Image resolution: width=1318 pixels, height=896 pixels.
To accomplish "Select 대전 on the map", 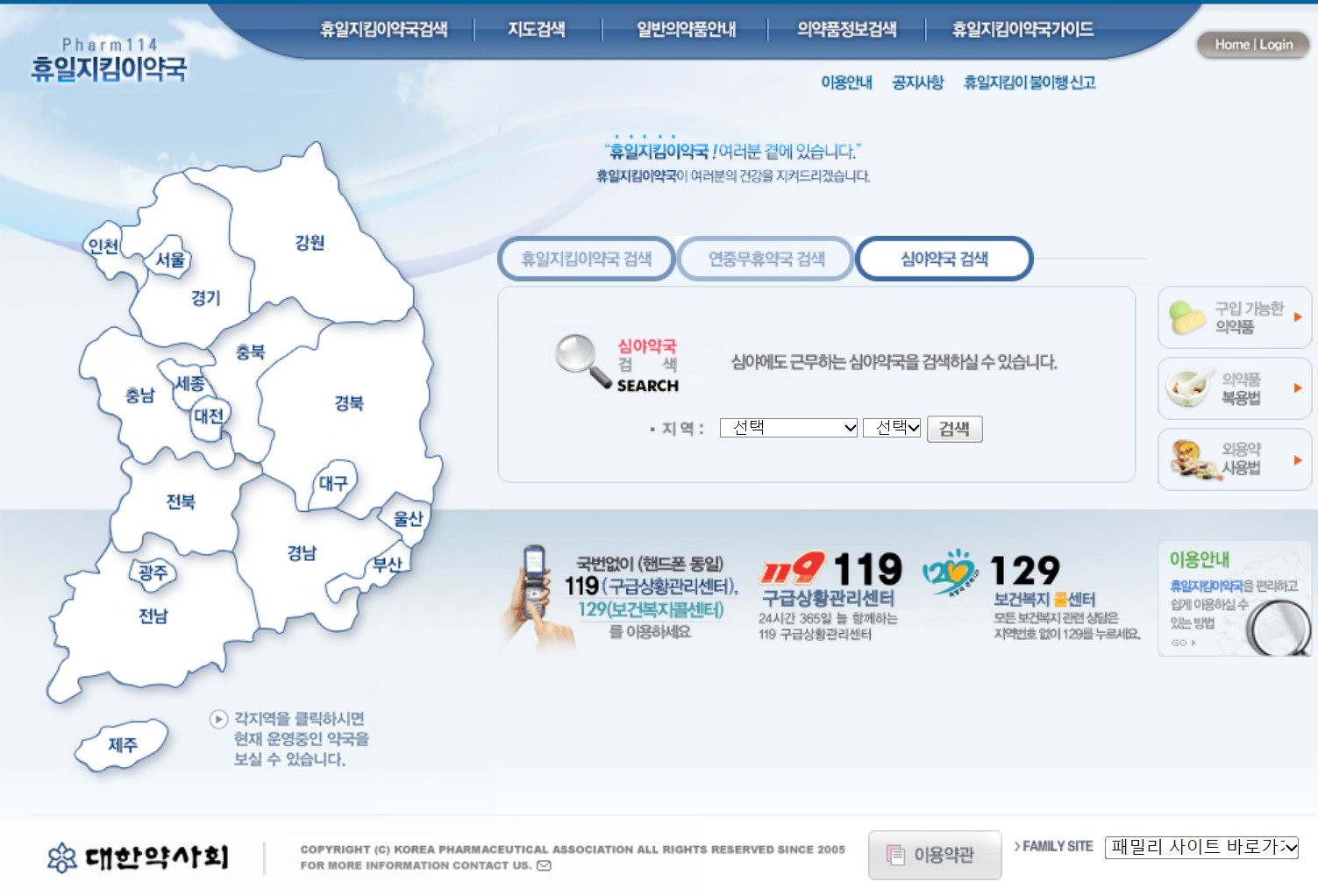I will pyautogui.click(x=209, y=416).
